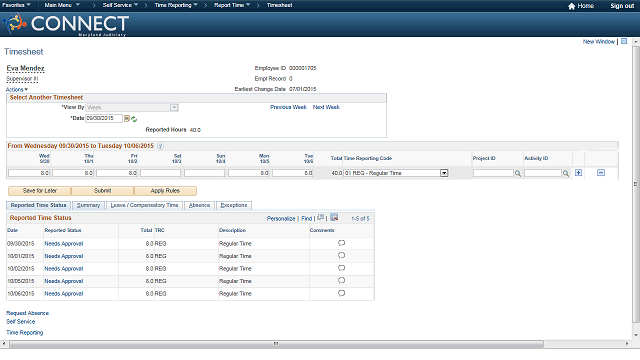Click the Project ID input field

(493, 173)
